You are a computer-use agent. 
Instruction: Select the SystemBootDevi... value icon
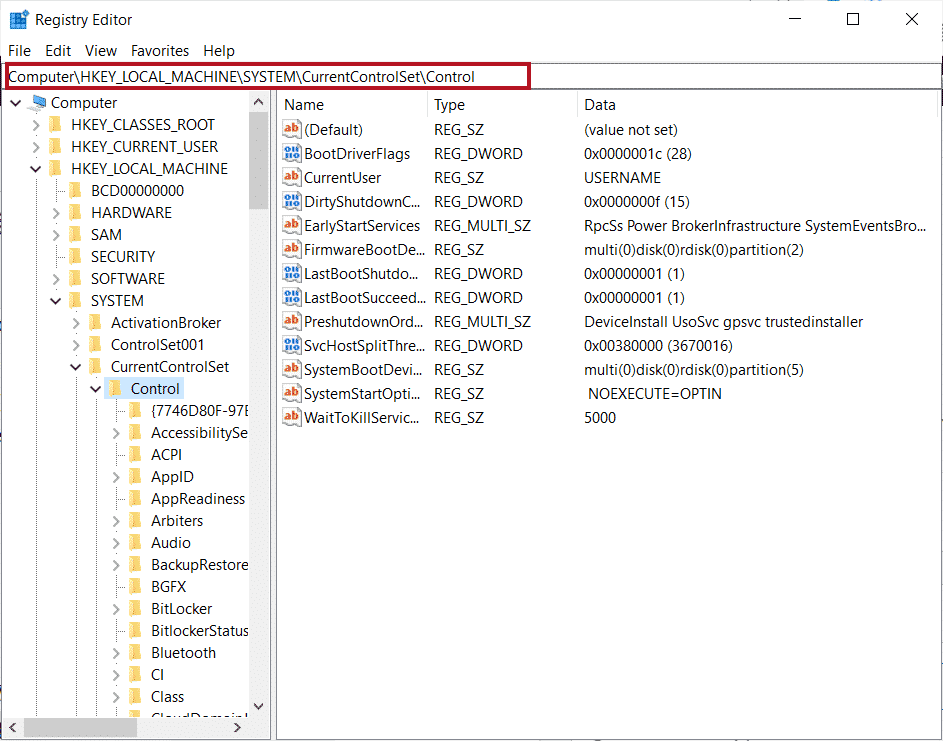(292, 369)
